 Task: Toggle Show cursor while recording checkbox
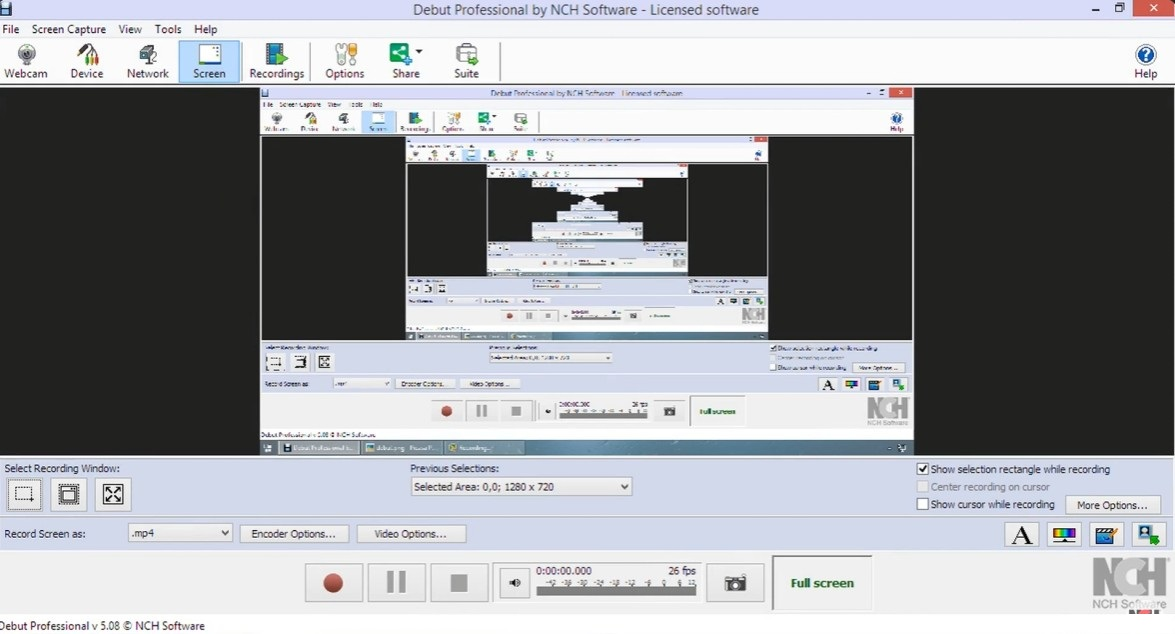click(x=922, y=504)
